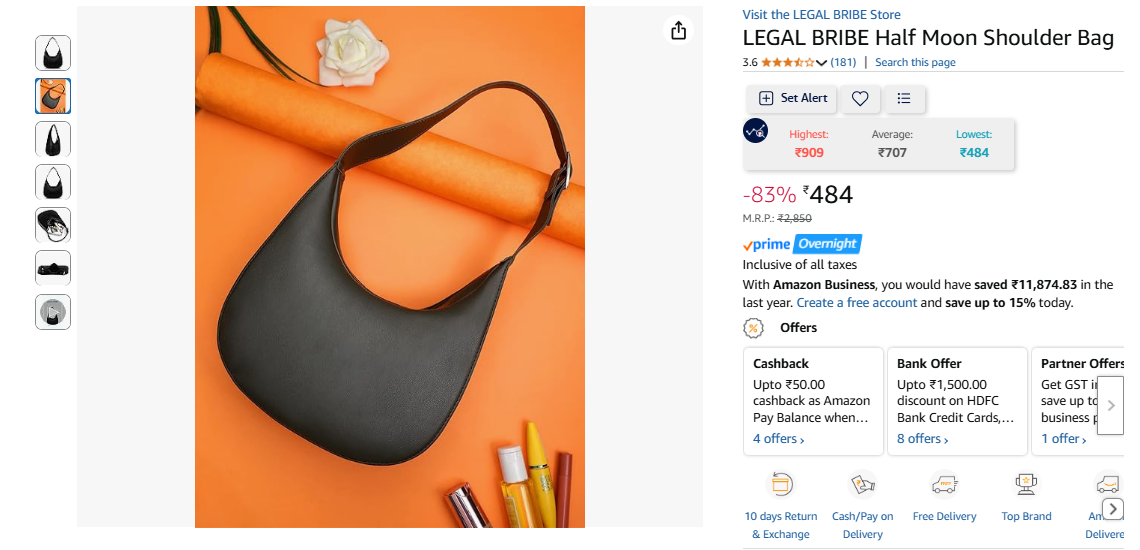The width and height of the screenshot is (1140, 550).
Task: Add to wishlist with heart icon
Action: pos(860,98)
